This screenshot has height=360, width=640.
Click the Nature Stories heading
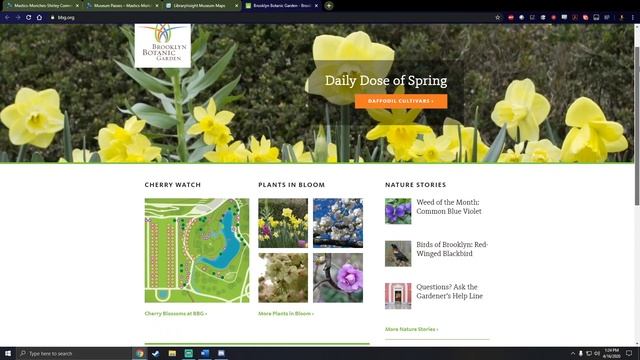click(416, 185)
